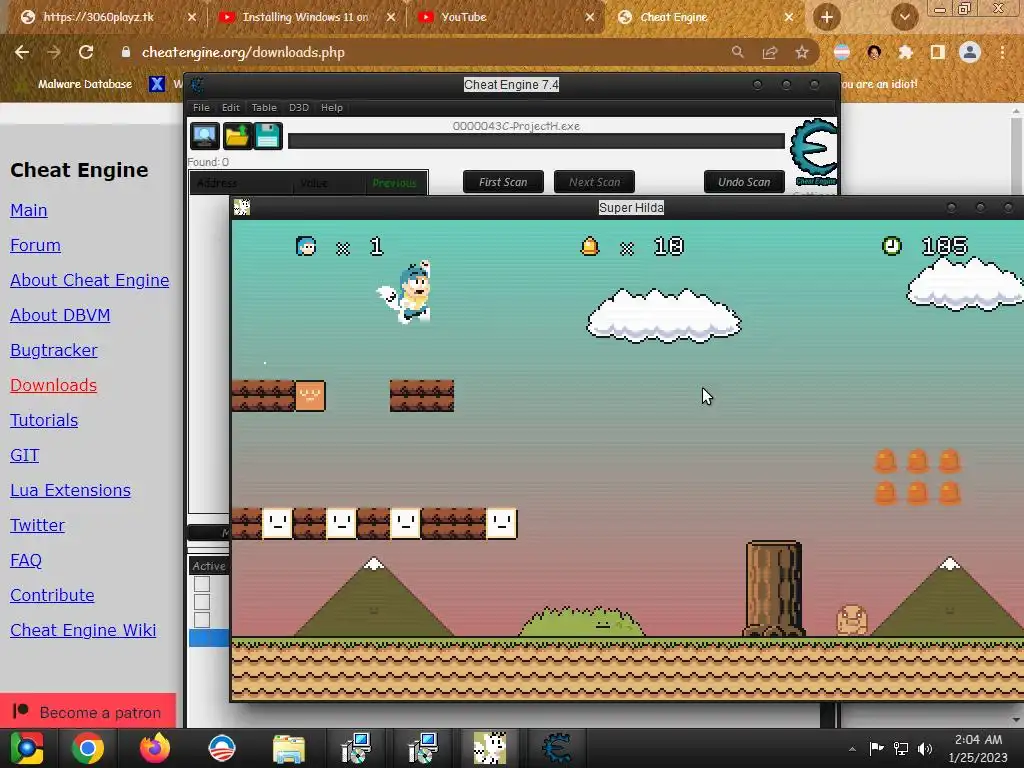Screen dimensions: 1024x768
Task: Save the cheat table with the floppy icon
Action: click(268, 136)
